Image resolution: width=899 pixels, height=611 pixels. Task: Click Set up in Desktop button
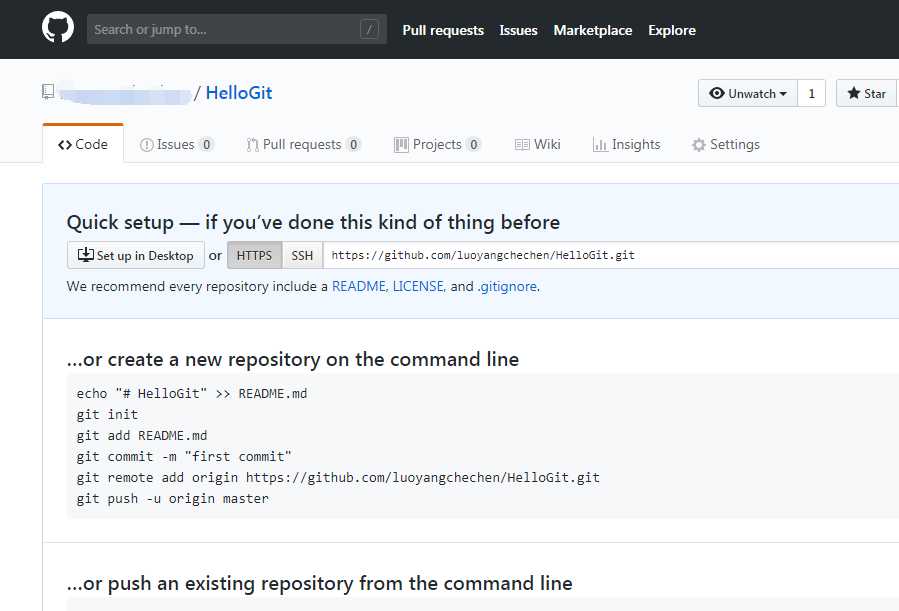pos(136,255)
